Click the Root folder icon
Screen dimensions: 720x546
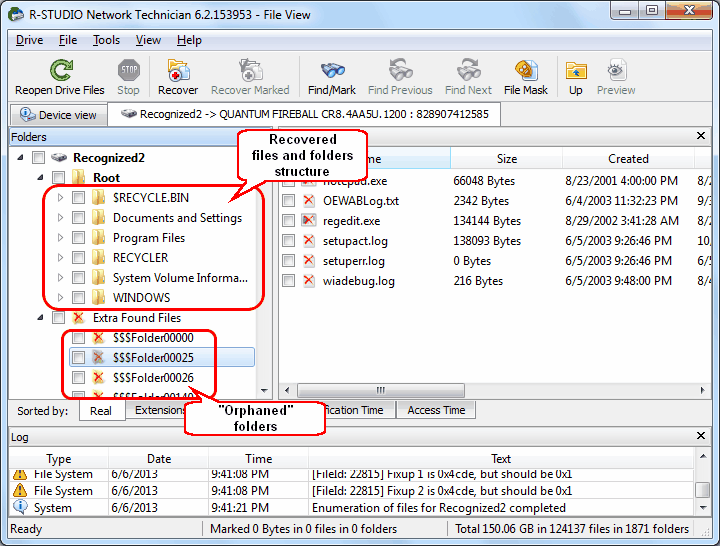pos(79,177)
